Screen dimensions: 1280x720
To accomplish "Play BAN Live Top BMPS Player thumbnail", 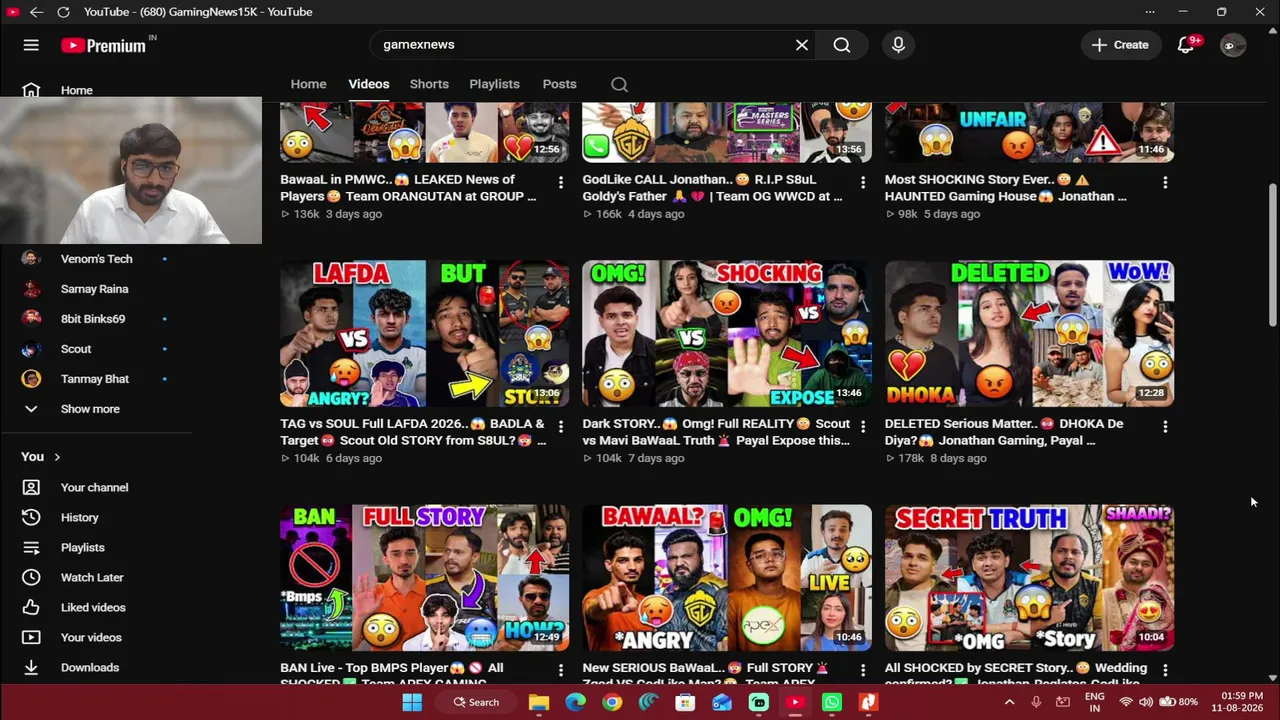I will click(x=425, y=578).
